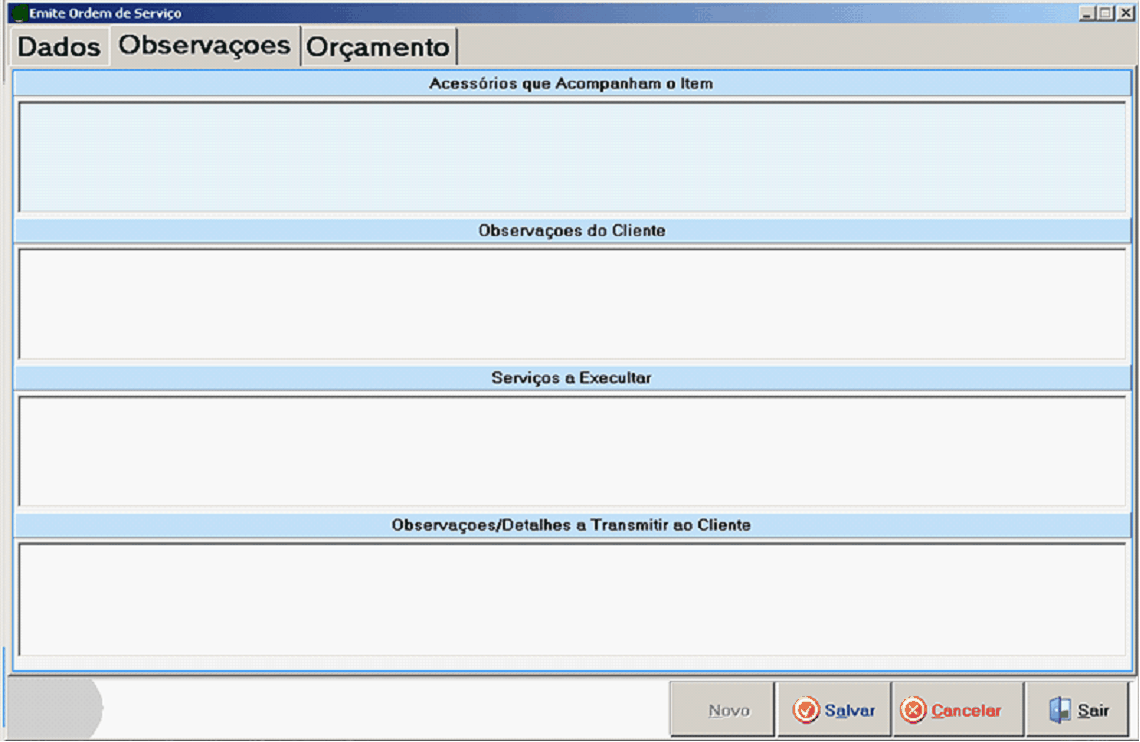Click the Serviços a Executar header bar
The width and height of the screenshot is (1140, 742).
(571, 378)
